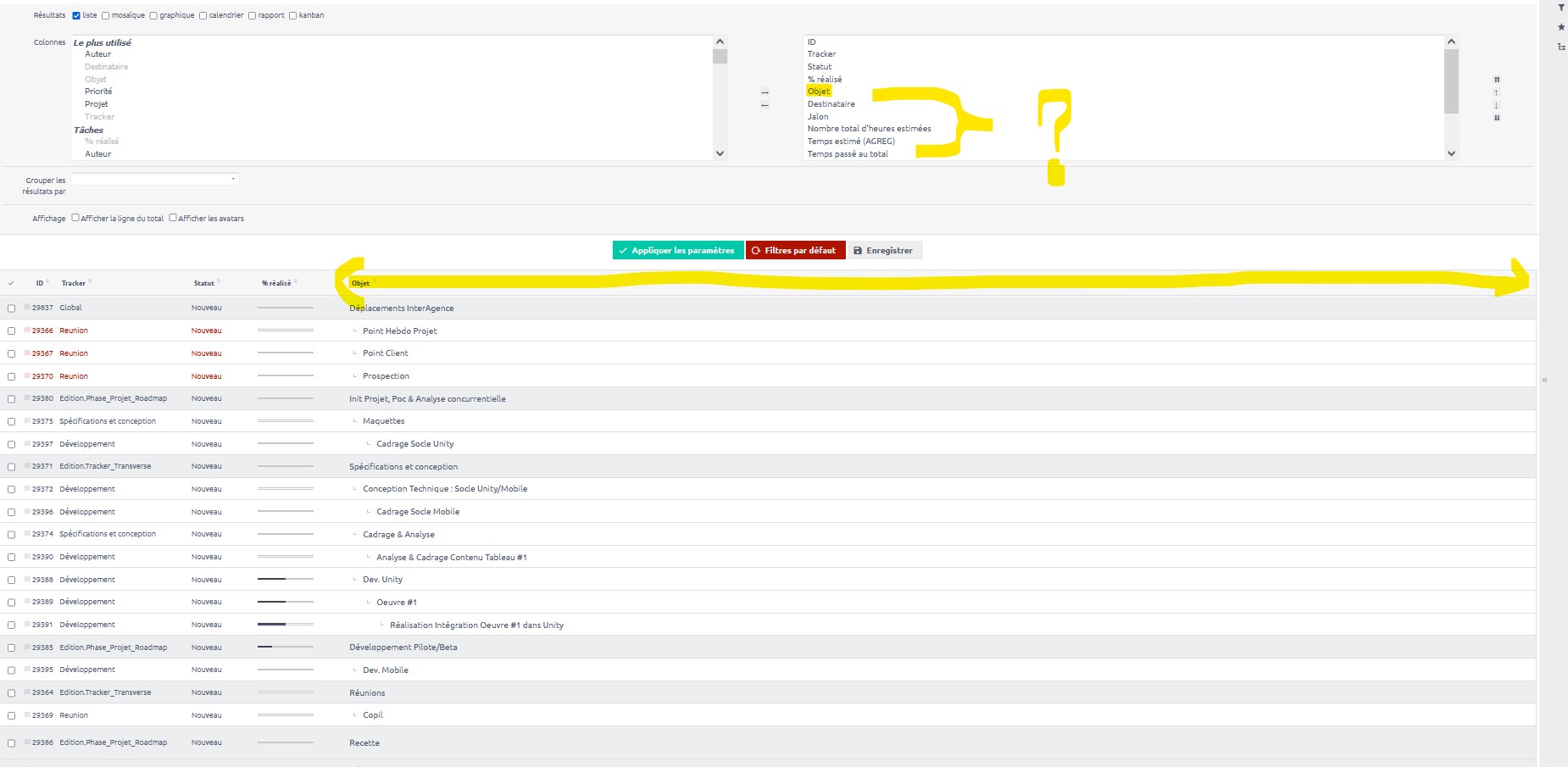
Task: Select Priorité in available columns list
Action: 98,92
